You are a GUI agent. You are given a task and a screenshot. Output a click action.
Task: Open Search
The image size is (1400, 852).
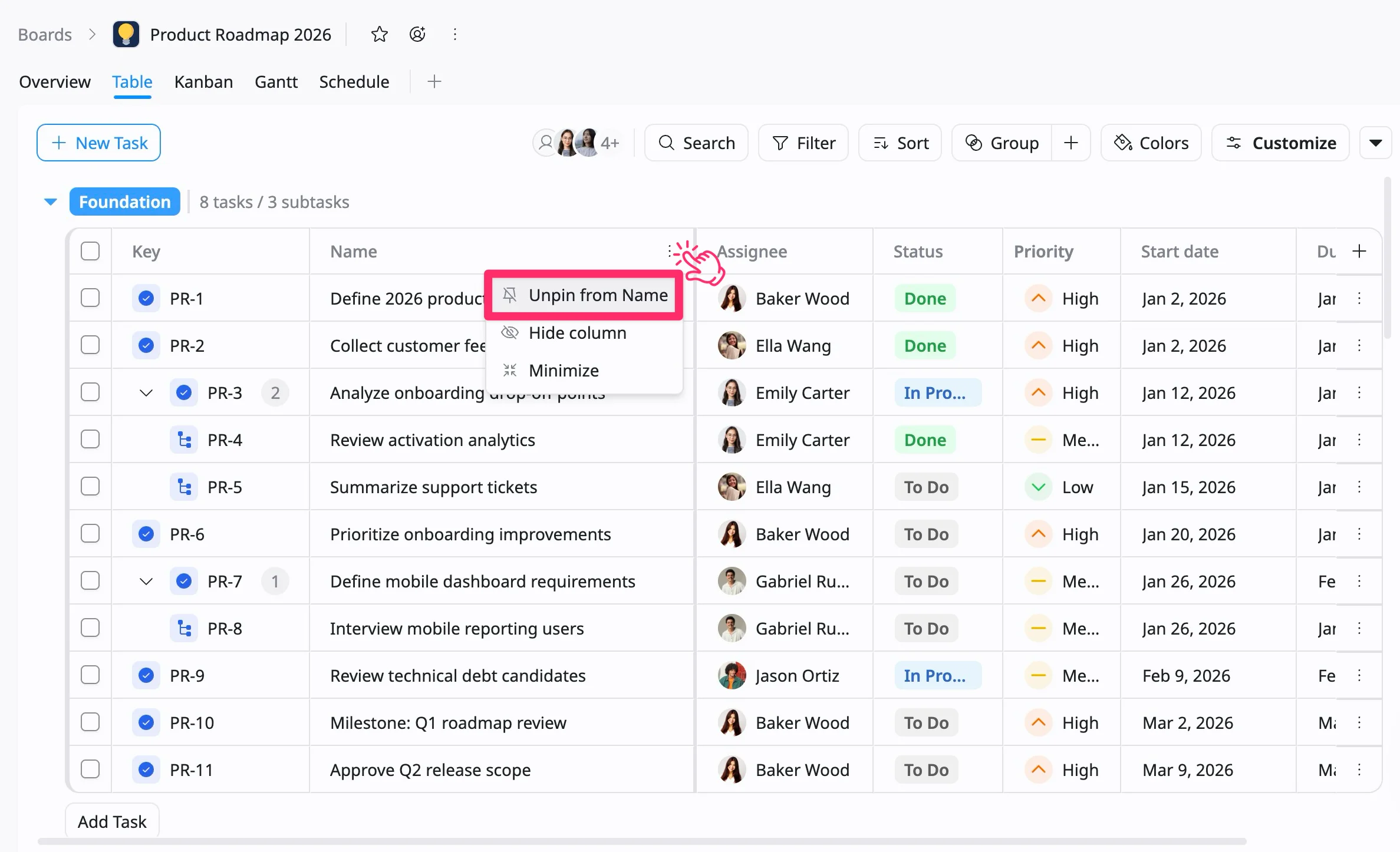pyautogui.click(x=696, y=143)
